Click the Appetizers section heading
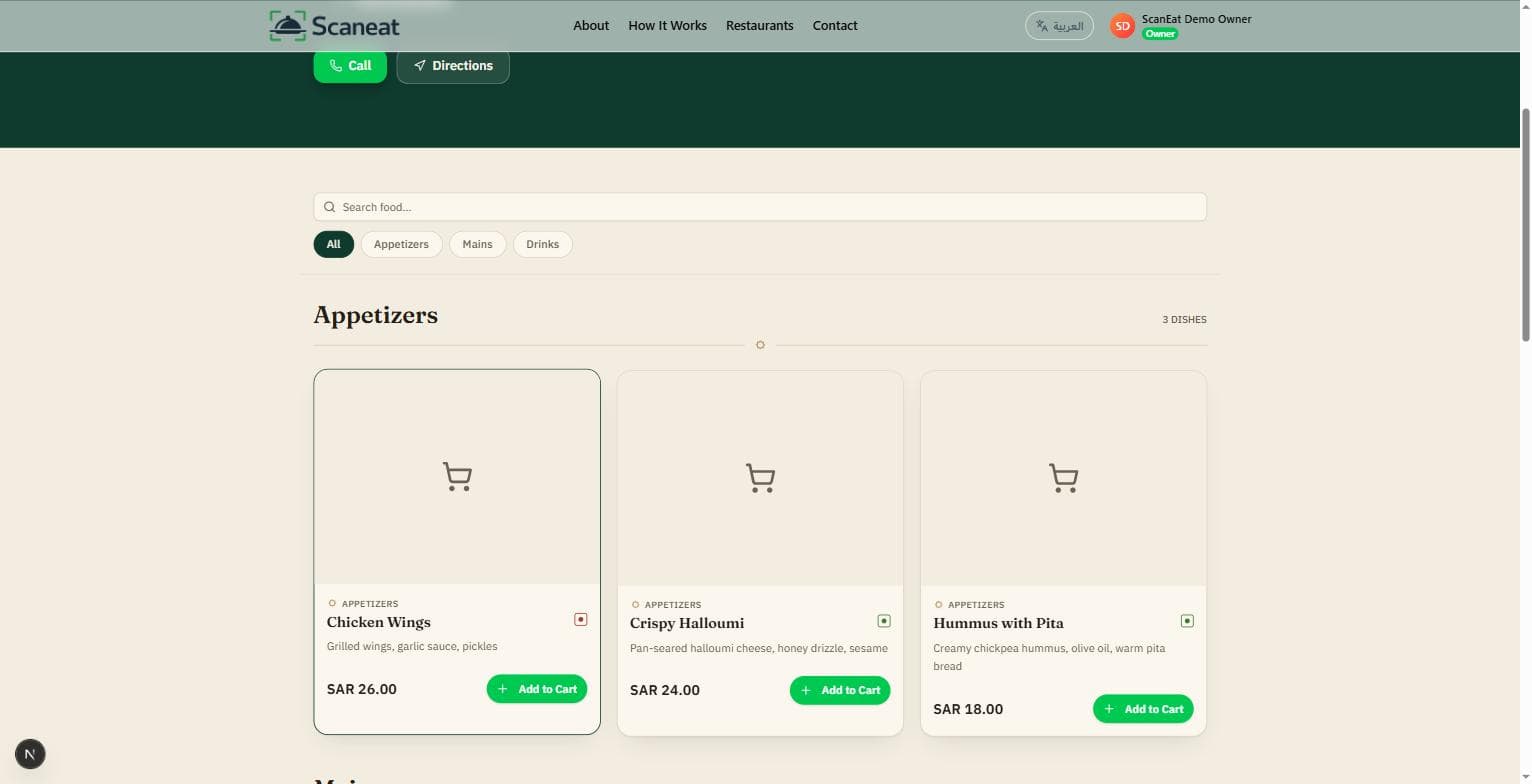1532x784 pixels. [x=376, y=315]
